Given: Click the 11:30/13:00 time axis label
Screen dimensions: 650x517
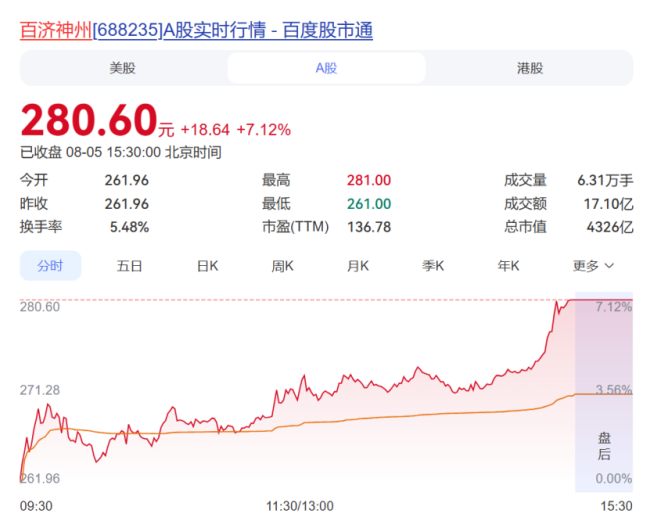Looking at the screenshot, I should point(300,506).
